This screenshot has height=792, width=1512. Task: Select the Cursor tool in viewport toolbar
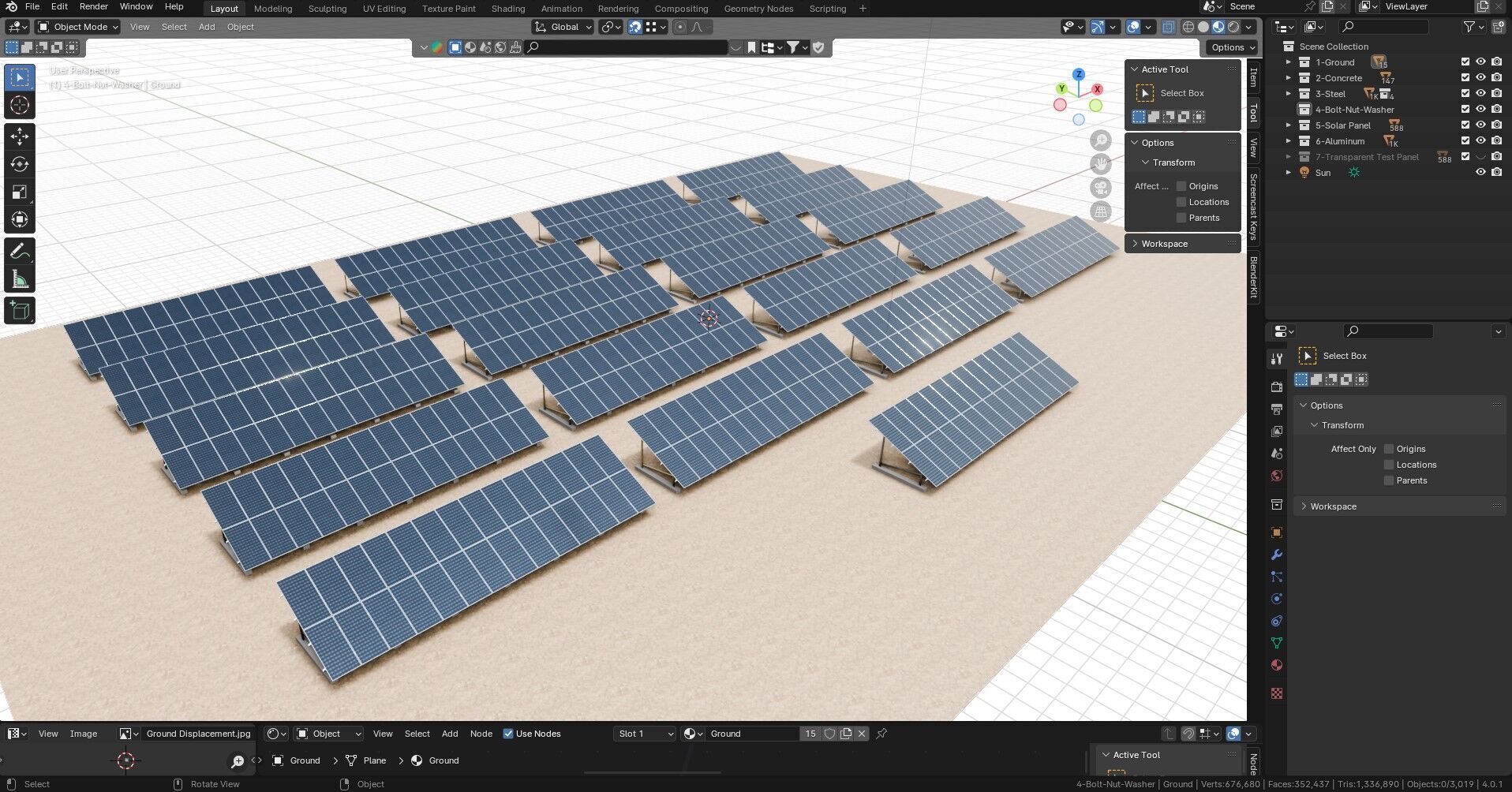coord(20,105)
